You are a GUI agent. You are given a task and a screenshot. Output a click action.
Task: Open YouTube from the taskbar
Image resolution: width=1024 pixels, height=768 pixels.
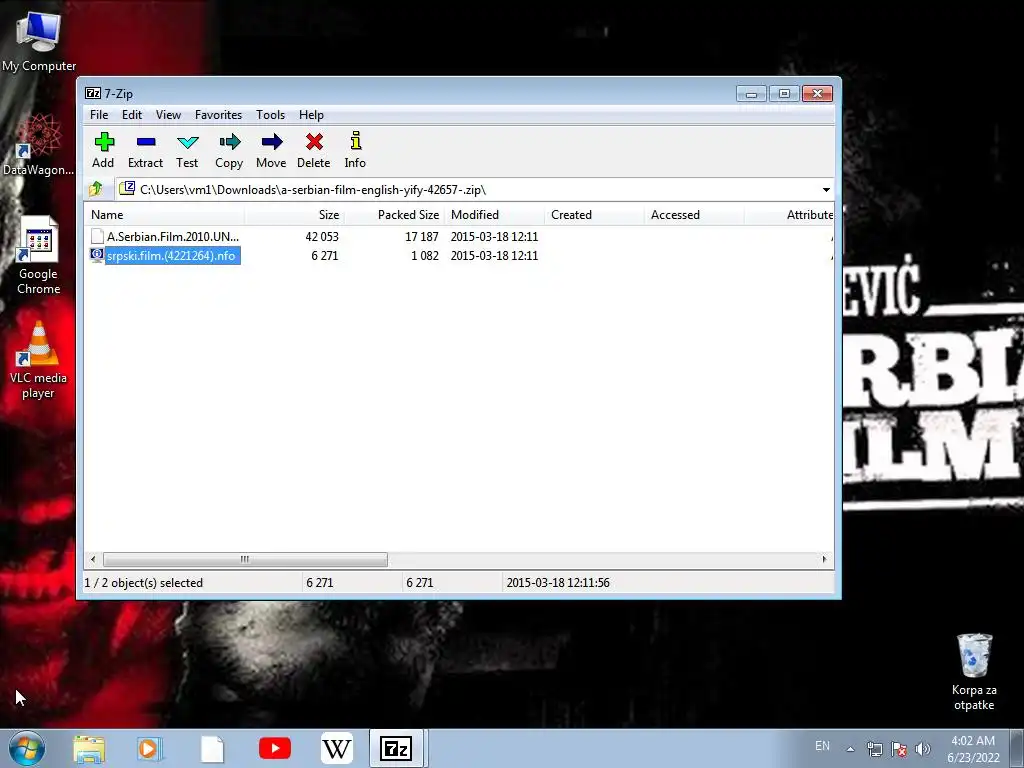click(275, 748)
